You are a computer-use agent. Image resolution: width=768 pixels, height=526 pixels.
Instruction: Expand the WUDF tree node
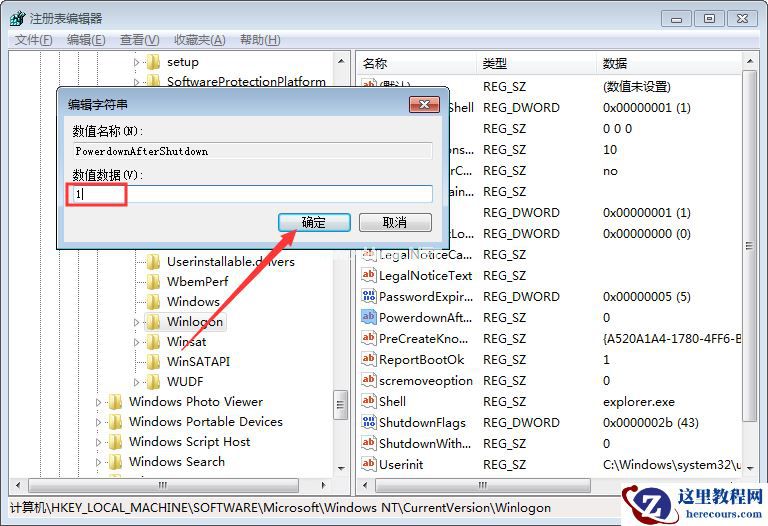(x=137, y=382)
